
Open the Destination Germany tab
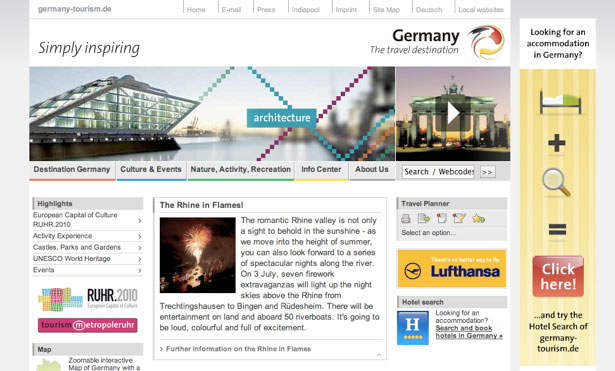click(72, 170)
